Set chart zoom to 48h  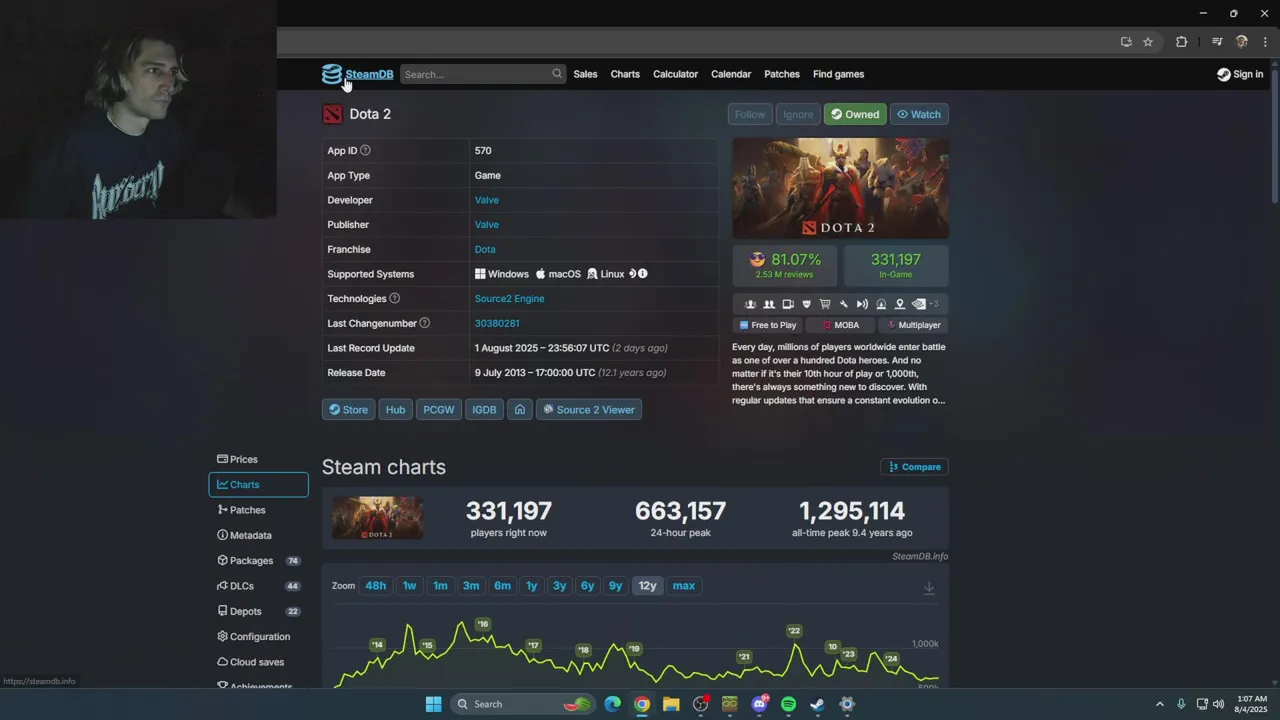click(x=376, y=586)
